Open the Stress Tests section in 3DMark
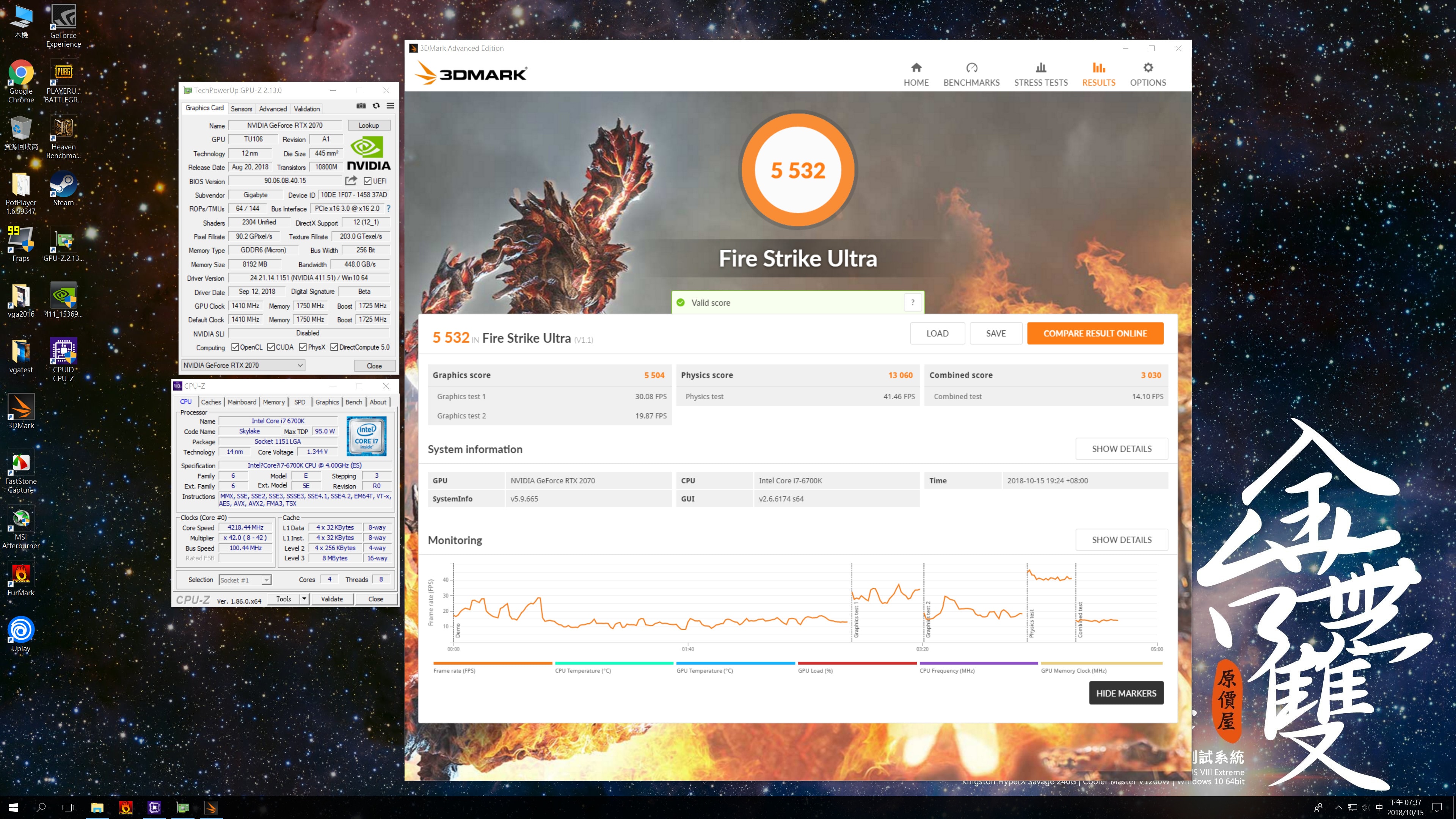Screen dimensions: 1456x819 pos(1040,75)
